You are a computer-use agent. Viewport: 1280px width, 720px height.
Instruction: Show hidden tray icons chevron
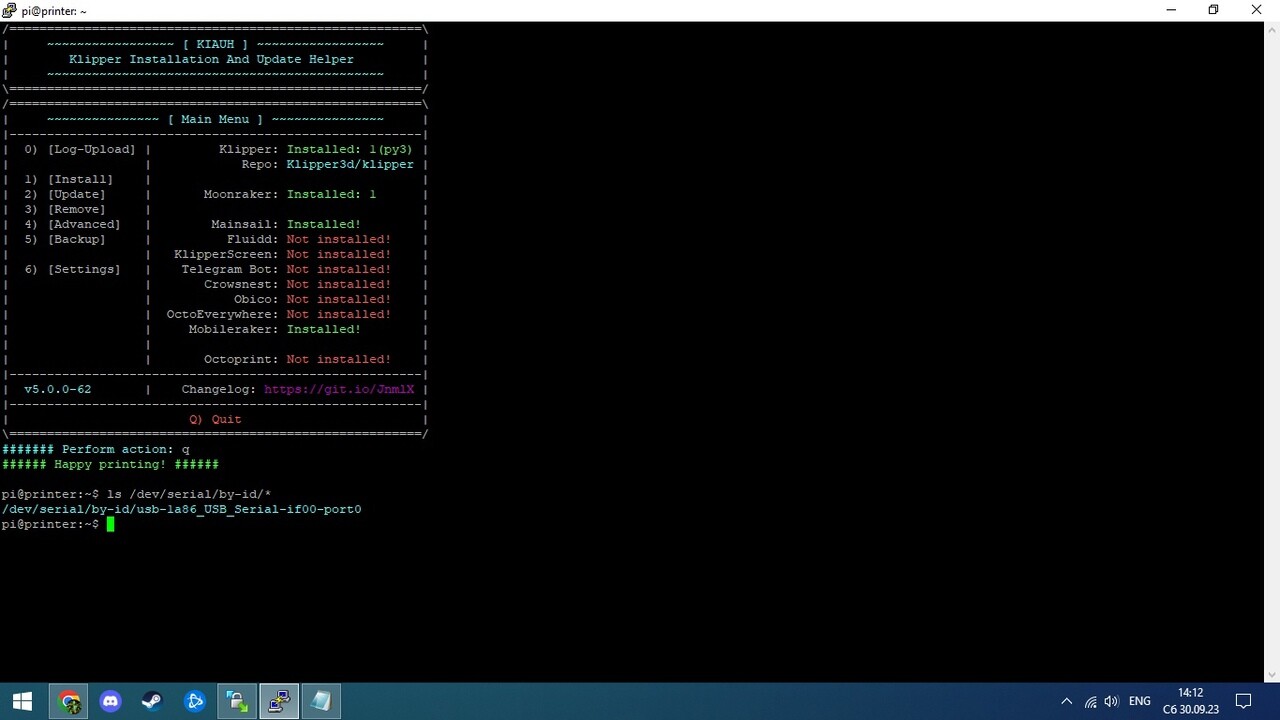[1066, 702]
